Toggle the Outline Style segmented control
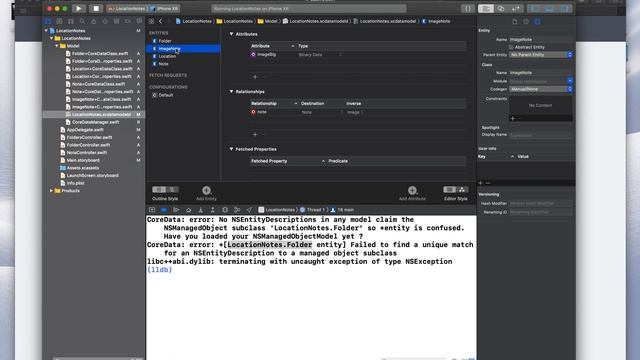This screenshot has width=640, height=360. [165, 189]
